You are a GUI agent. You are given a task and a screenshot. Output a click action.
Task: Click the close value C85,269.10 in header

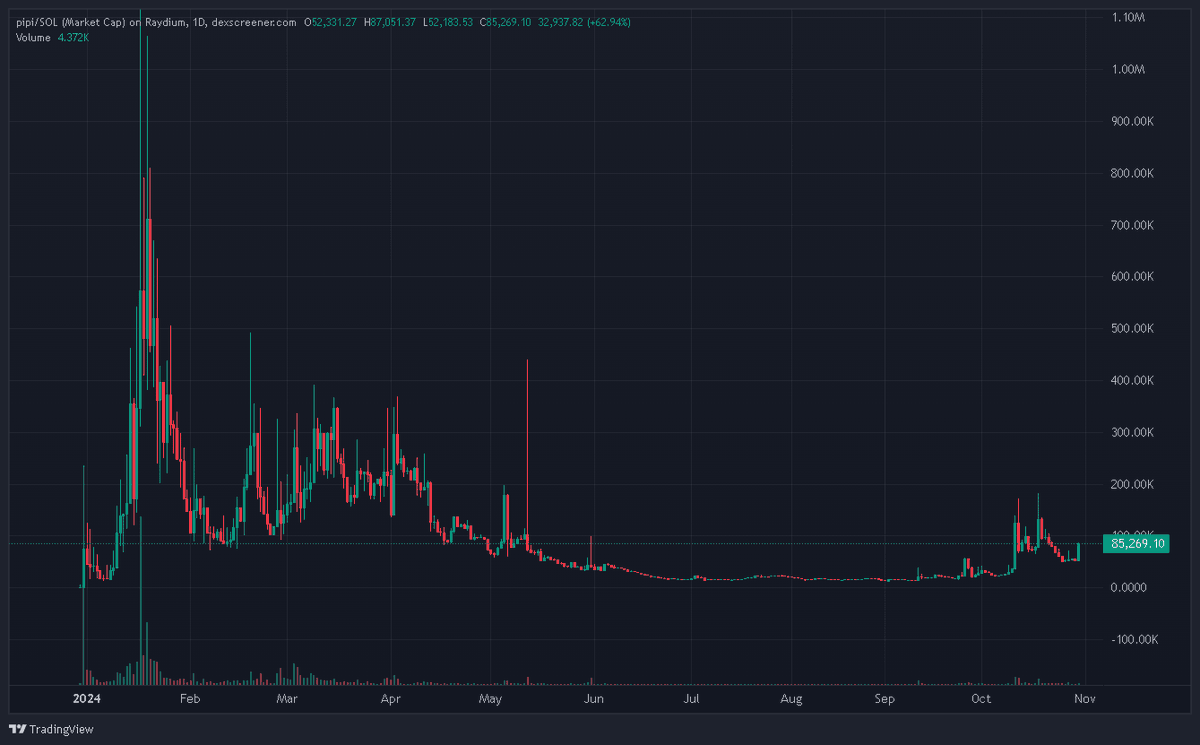click(x=507, y=22)
